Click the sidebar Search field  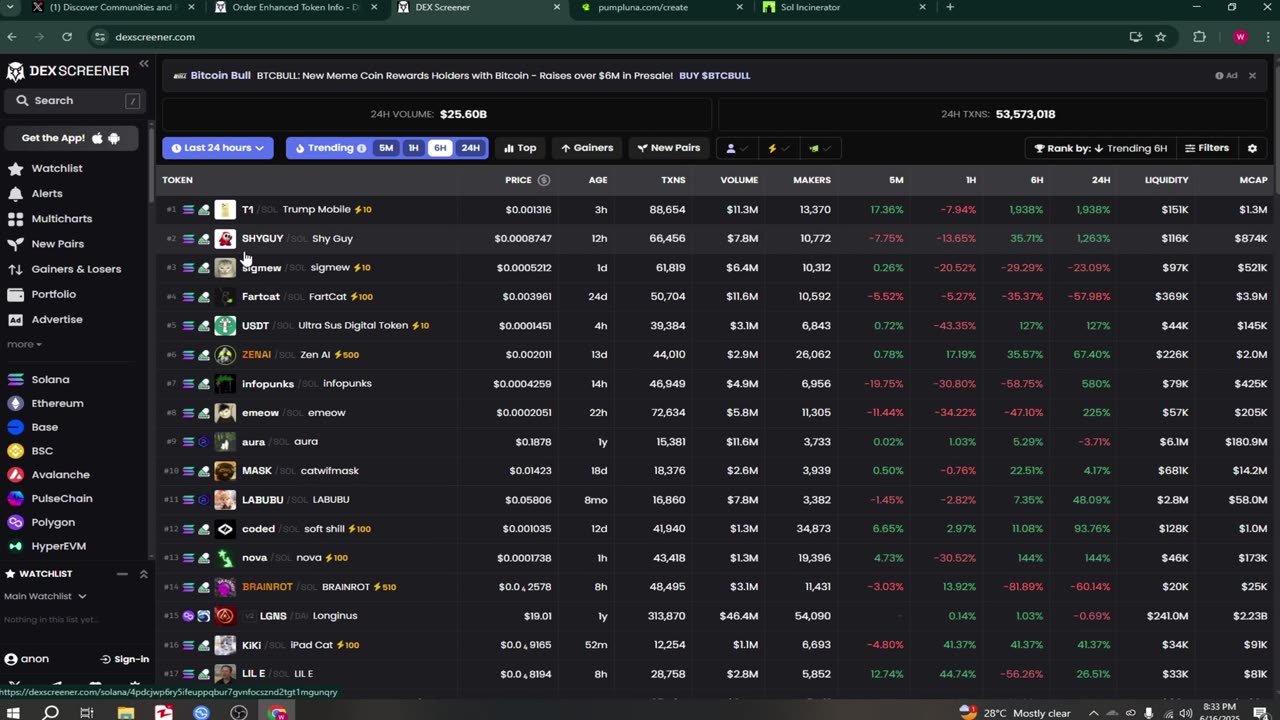76,101
